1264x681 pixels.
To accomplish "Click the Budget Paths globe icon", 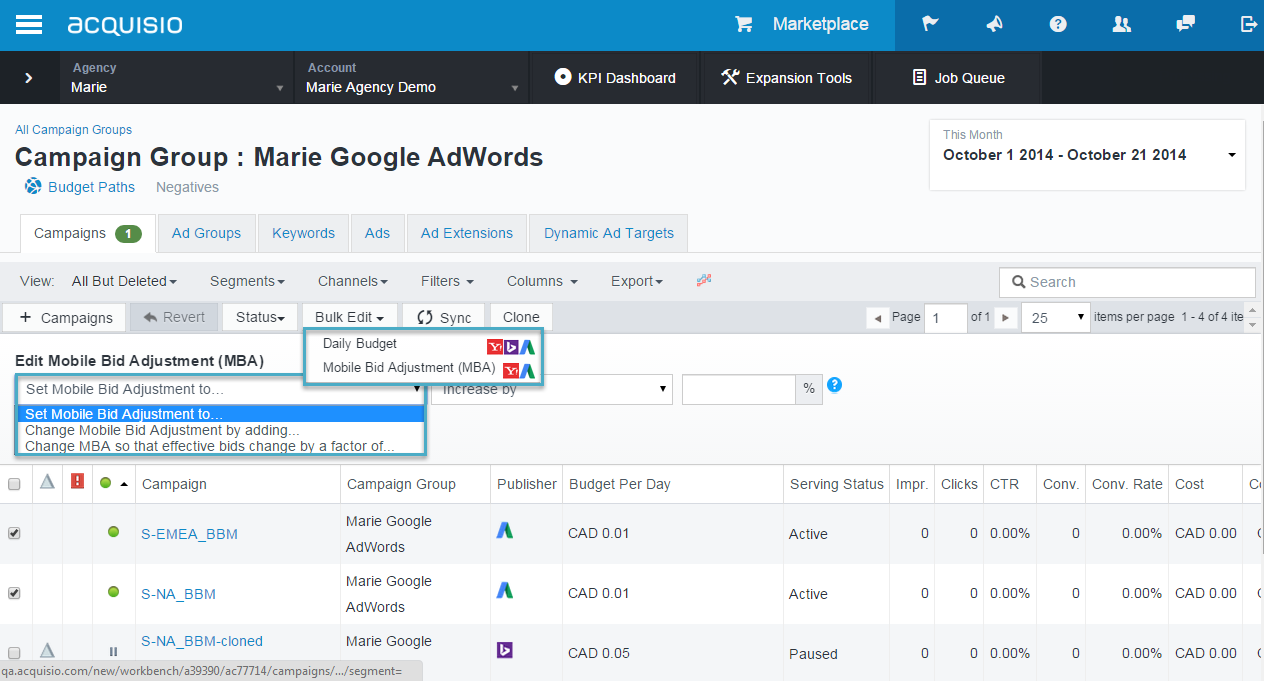I will pyautogui.click(x=33, y=186).
